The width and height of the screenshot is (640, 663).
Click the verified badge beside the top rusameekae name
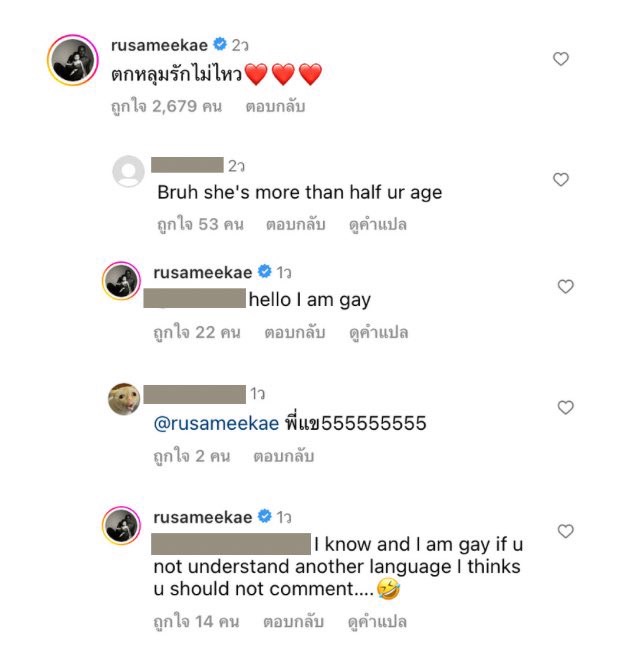pyautogui.click(x=220, y=44)
